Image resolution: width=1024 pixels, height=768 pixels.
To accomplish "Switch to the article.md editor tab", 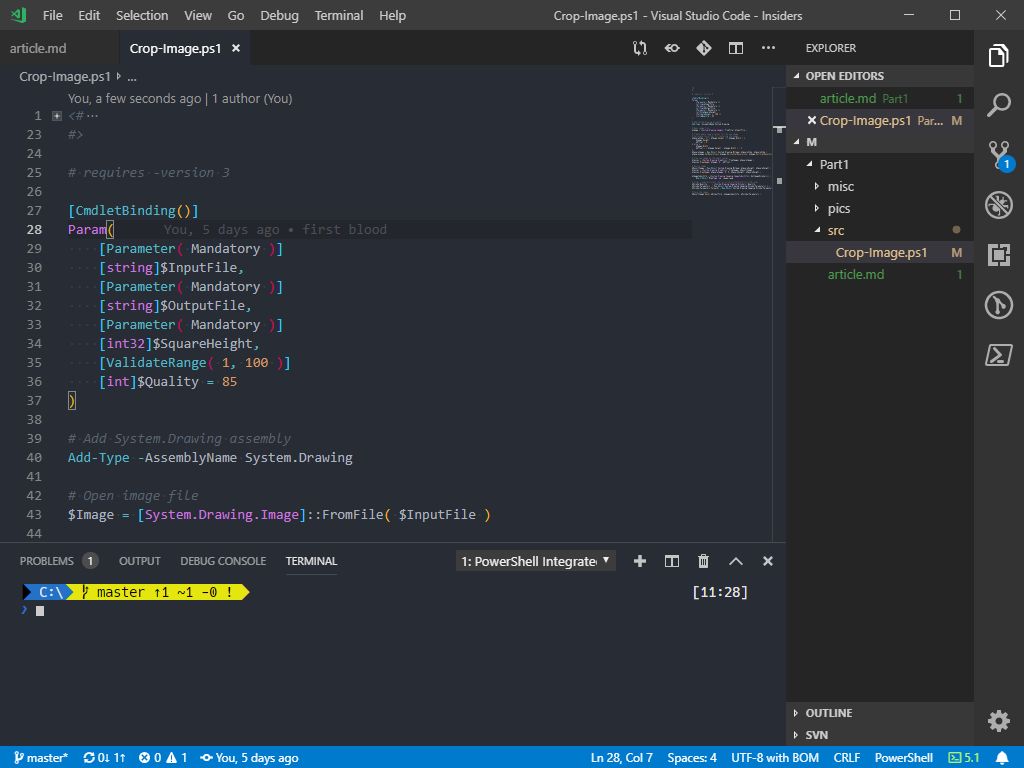I will 38,48.
